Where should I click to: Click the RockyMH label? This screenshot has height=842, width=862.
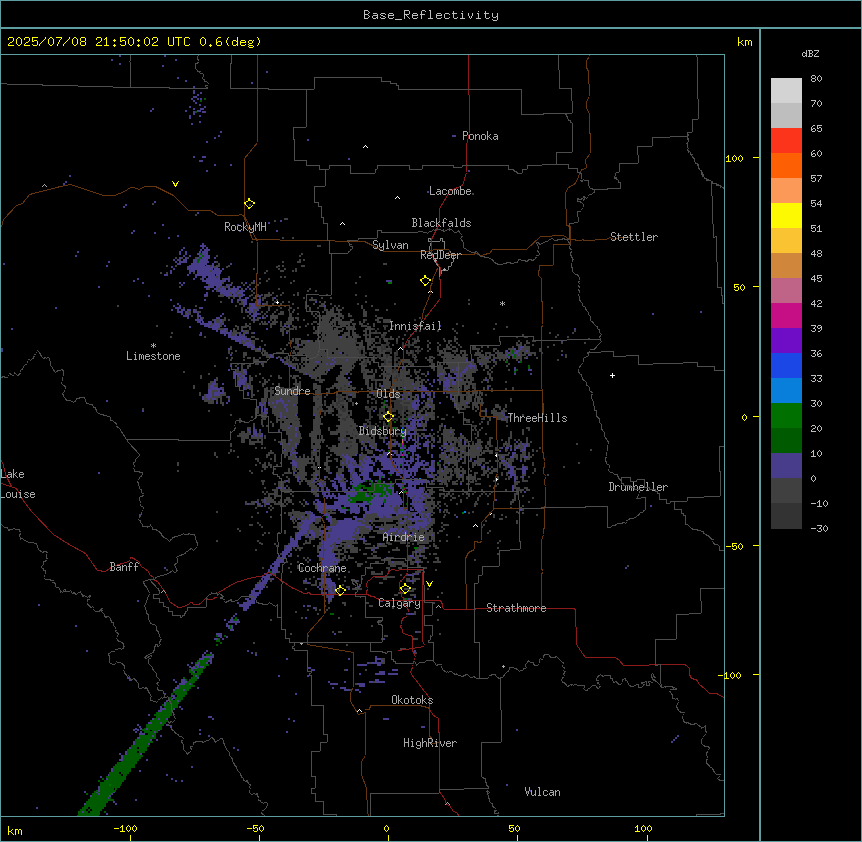(245, 227)
